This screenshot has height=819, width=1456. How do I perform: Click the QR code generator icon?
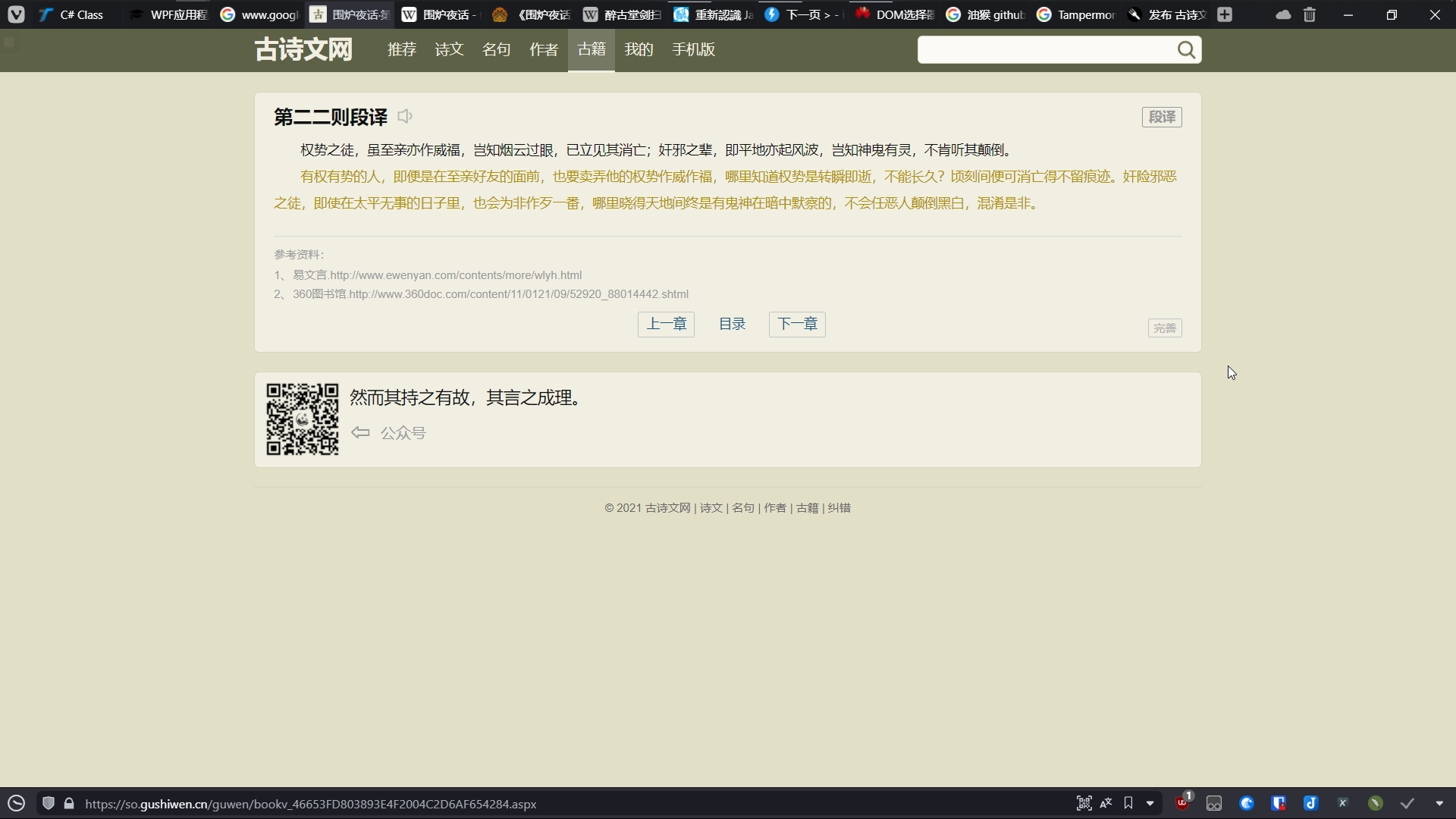pyautogui.click(x=1084, y=803)
